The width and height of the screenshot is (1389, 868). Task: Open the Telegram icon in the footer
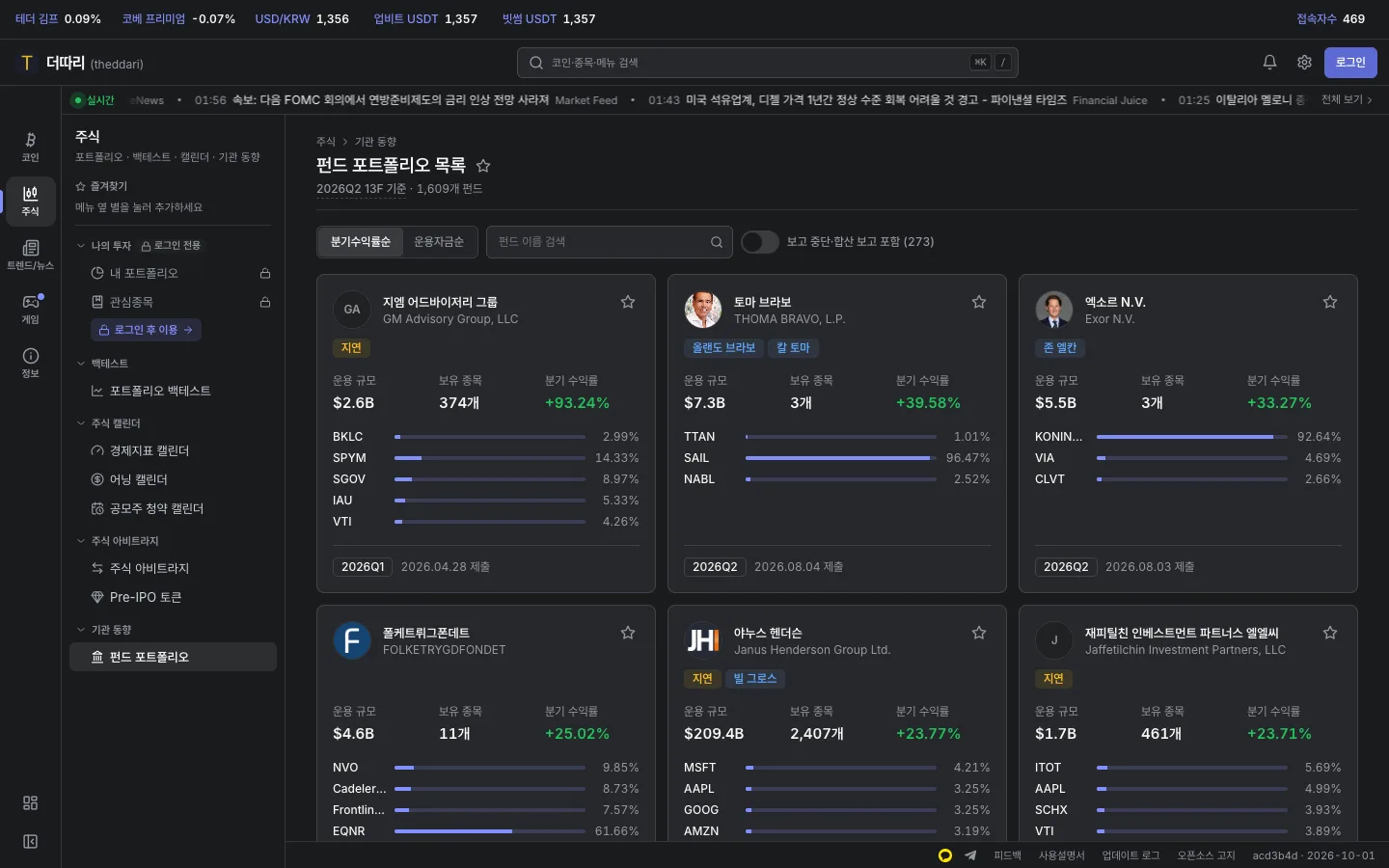coord(970,855)
